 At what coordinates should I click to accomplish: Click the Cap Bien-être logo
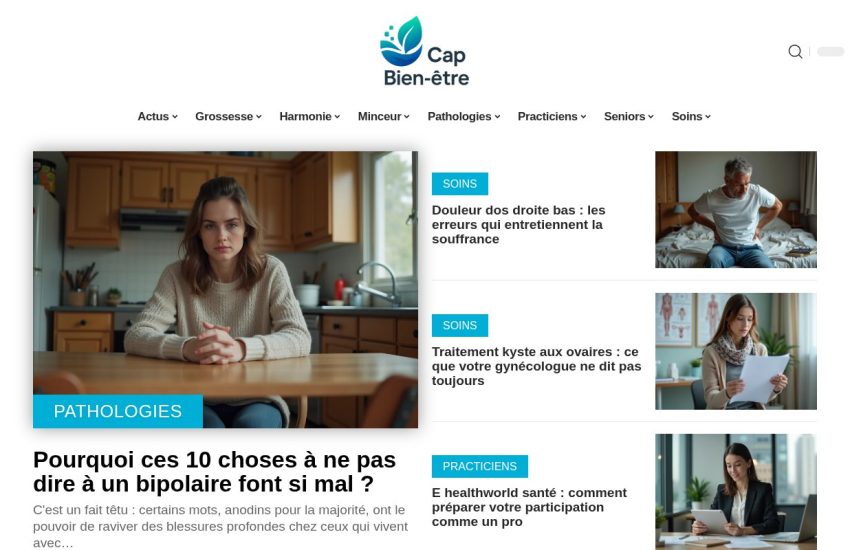click(425, 51)
